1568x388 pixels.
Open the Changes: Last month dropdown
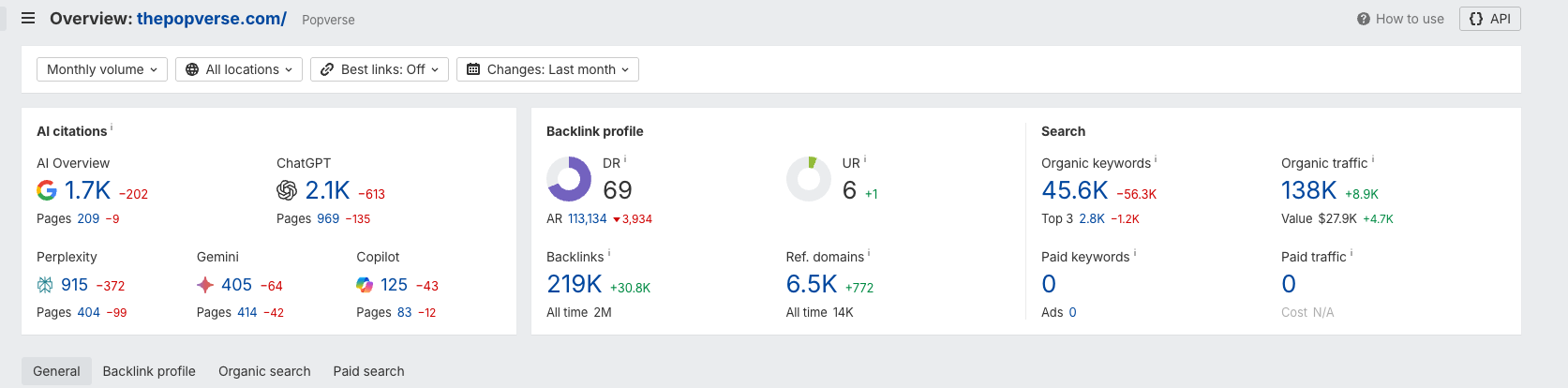pos(547,69)
